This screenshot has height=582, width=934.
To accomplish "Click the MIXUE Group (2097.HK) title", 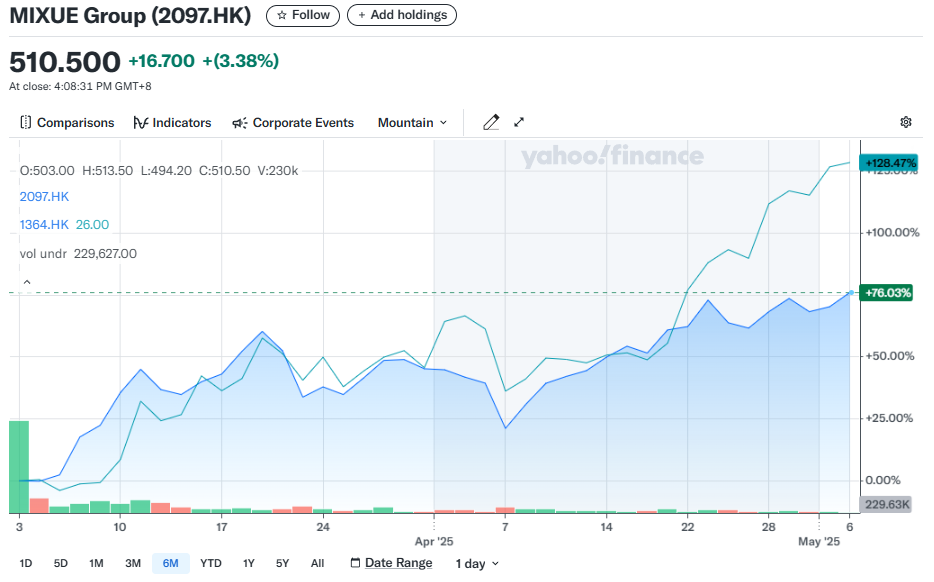I will click(130, 15).
